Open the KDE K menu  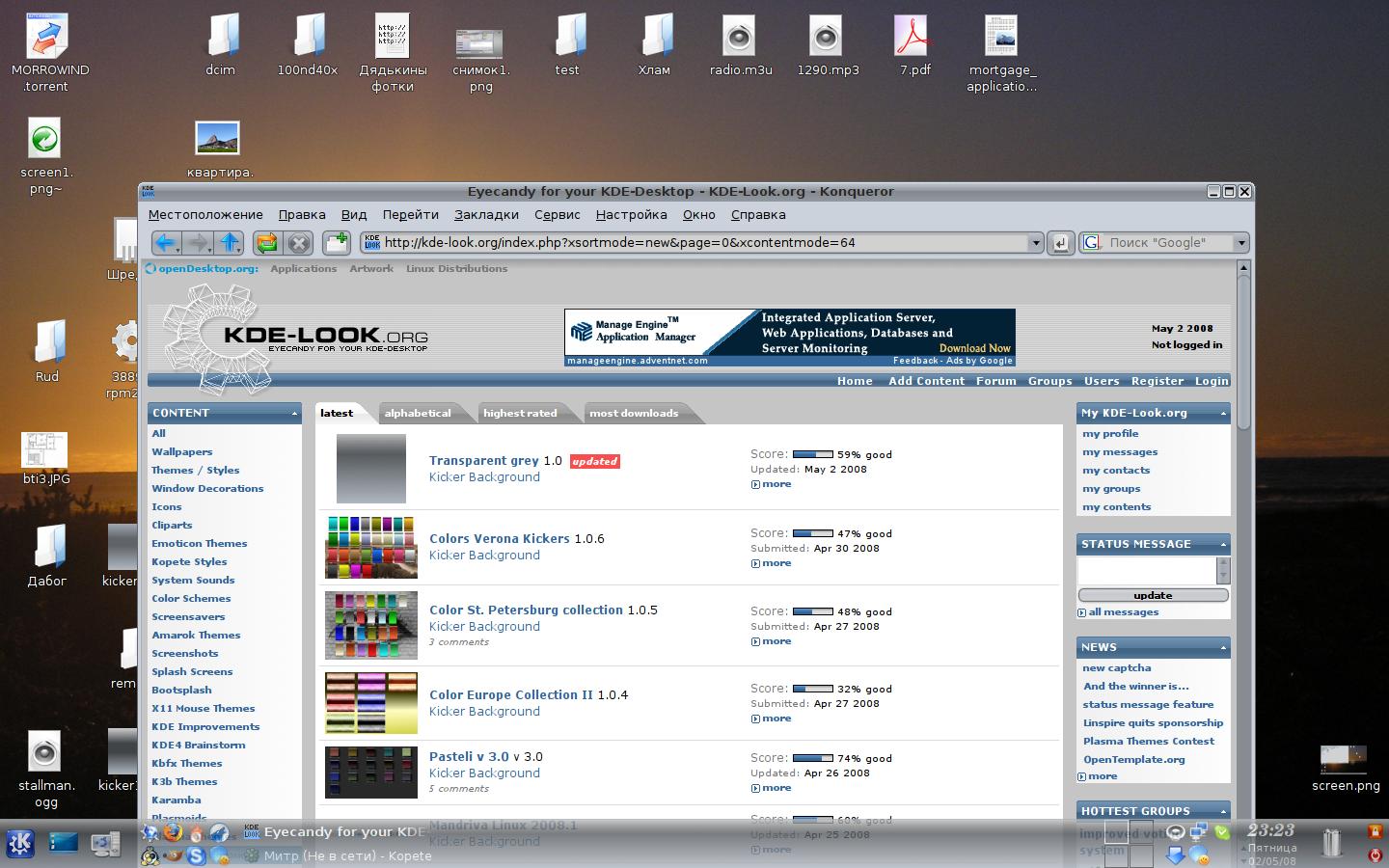(x=20, y=844)
